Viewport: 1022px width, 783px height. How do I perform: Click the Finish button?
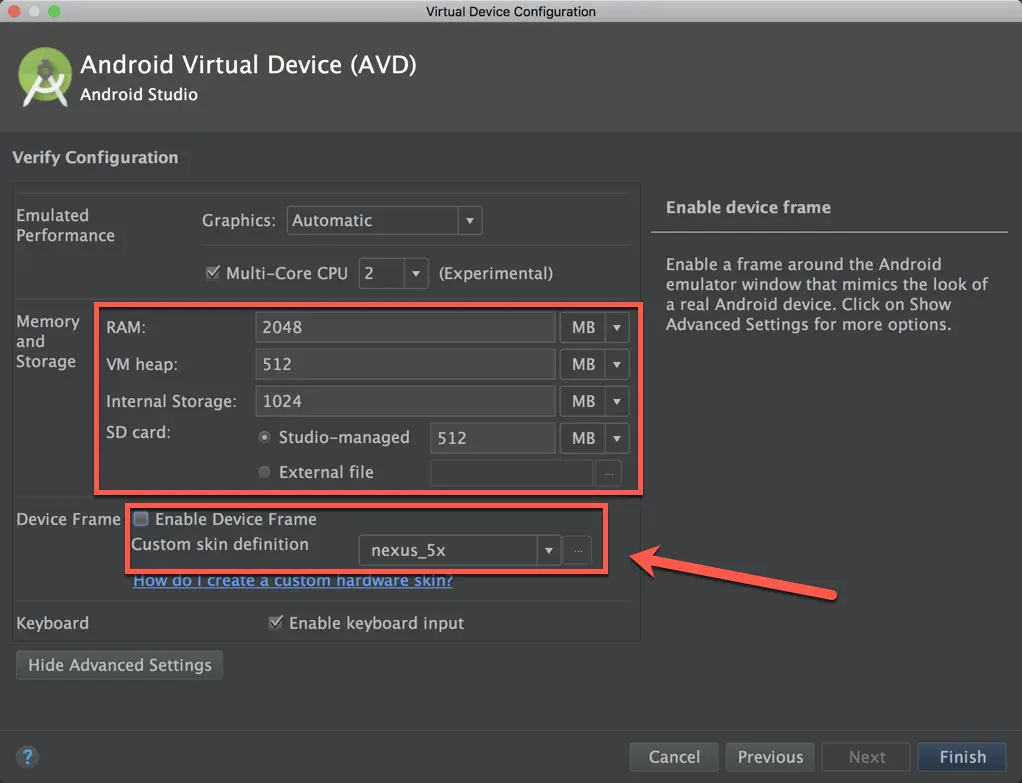962,757
